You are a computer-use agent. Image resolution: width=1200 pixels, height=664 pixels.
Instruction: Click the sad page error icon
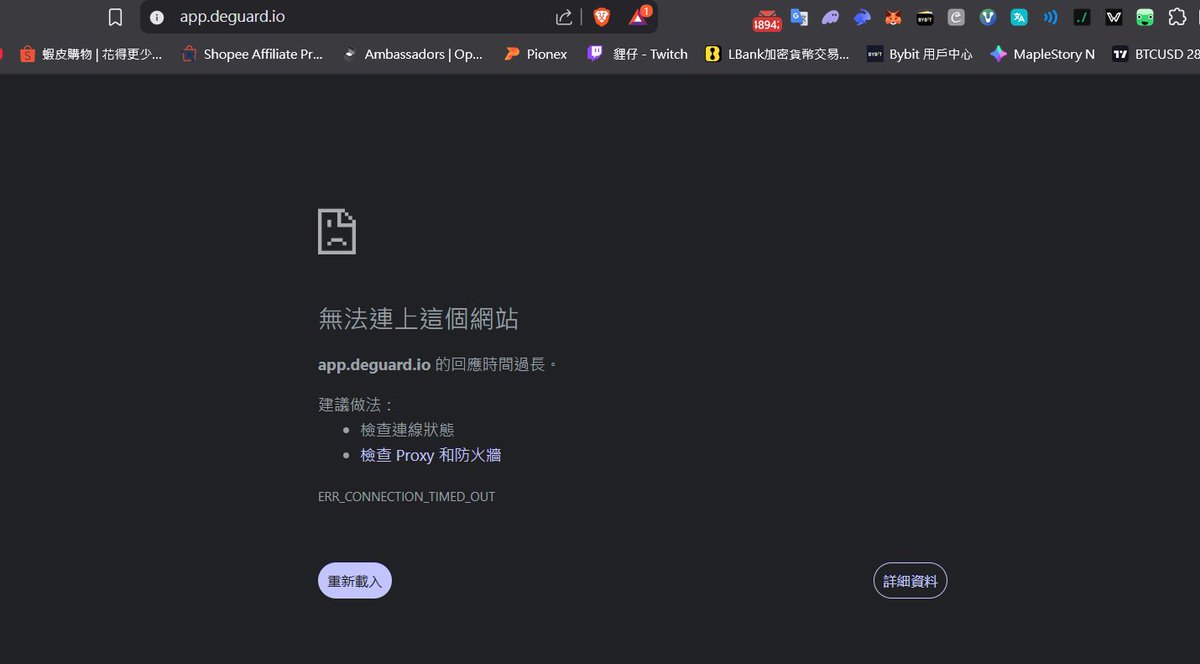pos(337,231)
